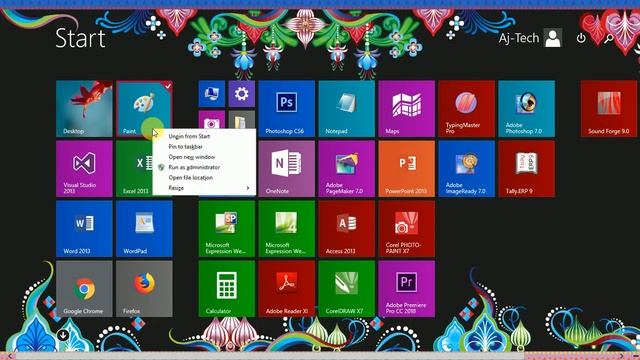Click the scrollbar left arrow
The image size is (640, 360).
(10, 356)
